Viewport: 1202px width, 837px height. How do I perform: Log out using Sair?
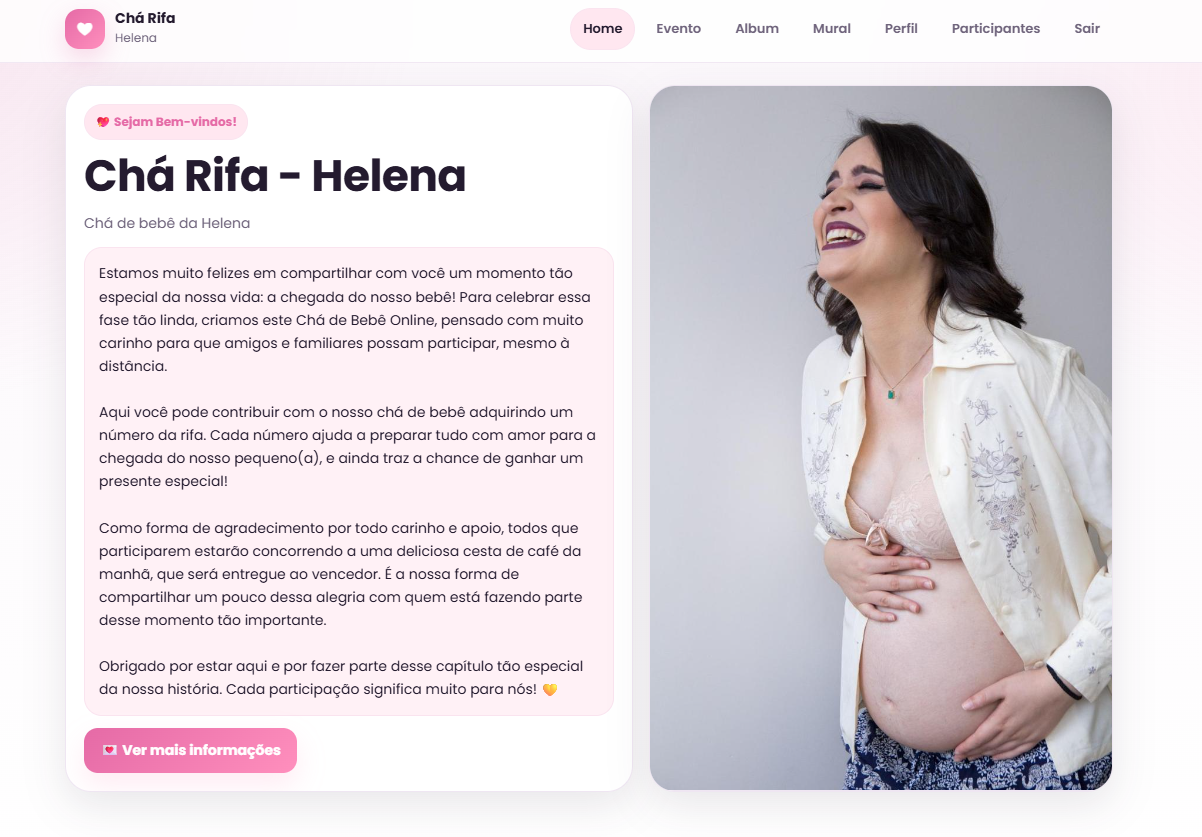coord(1087,29)
